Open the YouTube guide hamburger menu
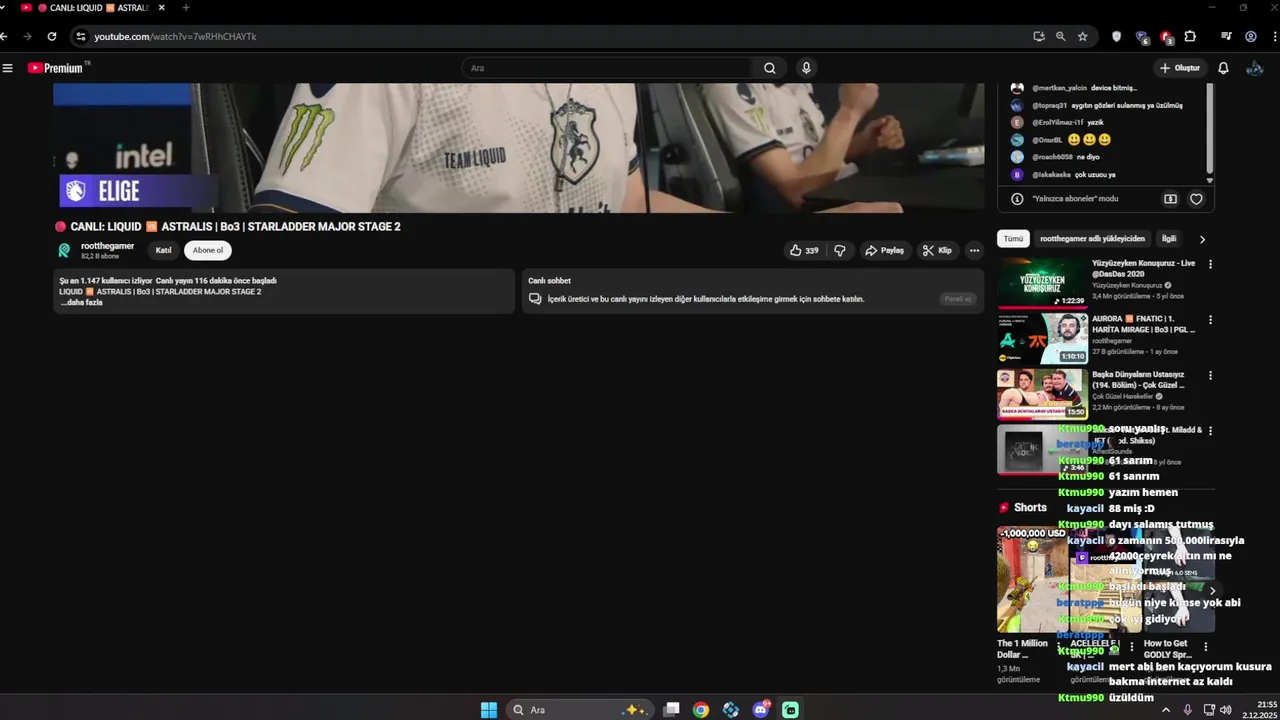1280x720 pixels. click(x=8, y=68)
